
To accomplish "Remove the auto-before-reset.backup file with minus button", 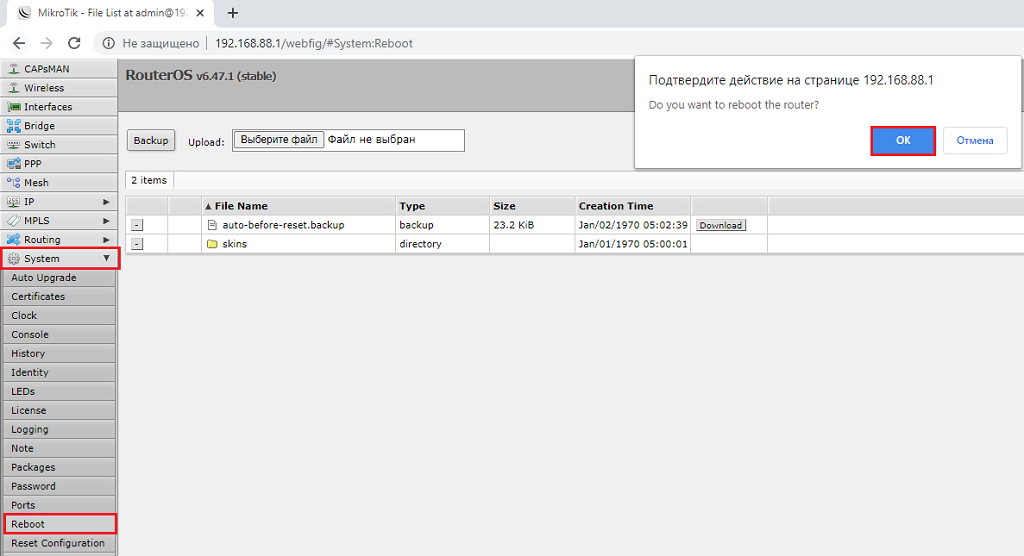I will click(137, 226).
